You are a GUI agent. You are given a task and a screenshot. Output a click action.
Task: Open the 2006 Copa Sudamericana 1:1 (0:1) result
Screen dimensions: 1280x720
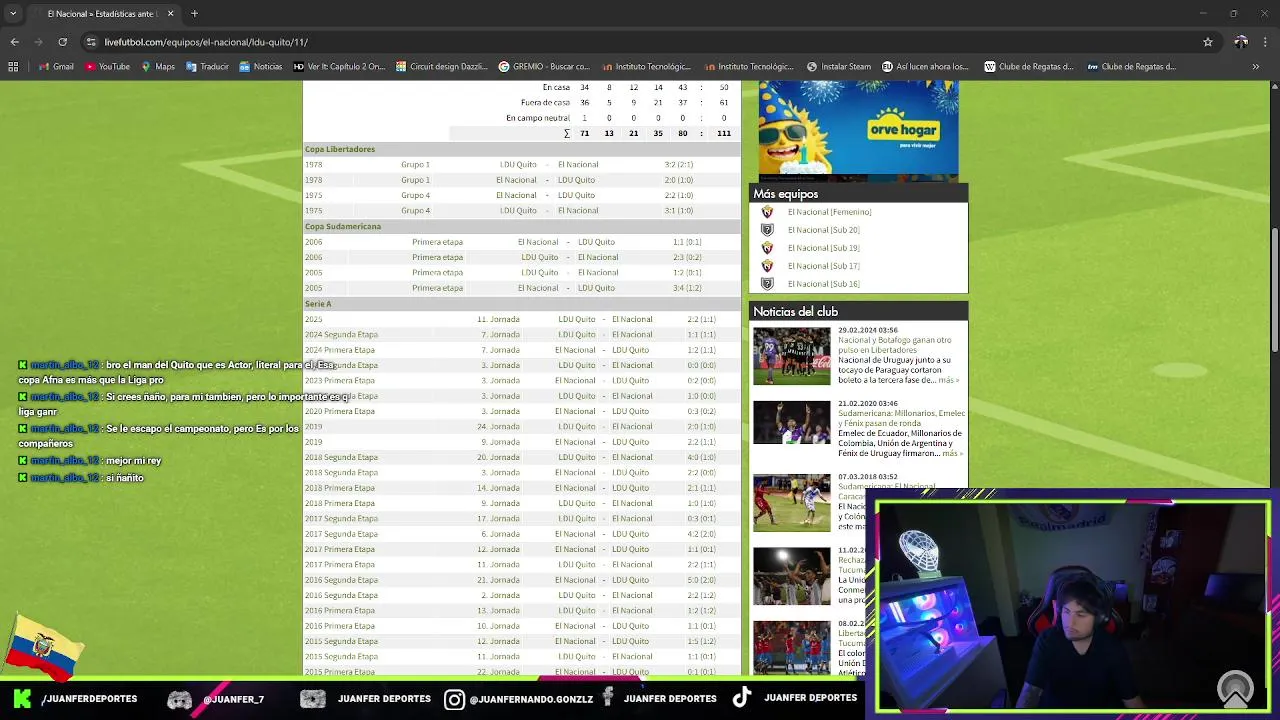click(x=686, y=242)
